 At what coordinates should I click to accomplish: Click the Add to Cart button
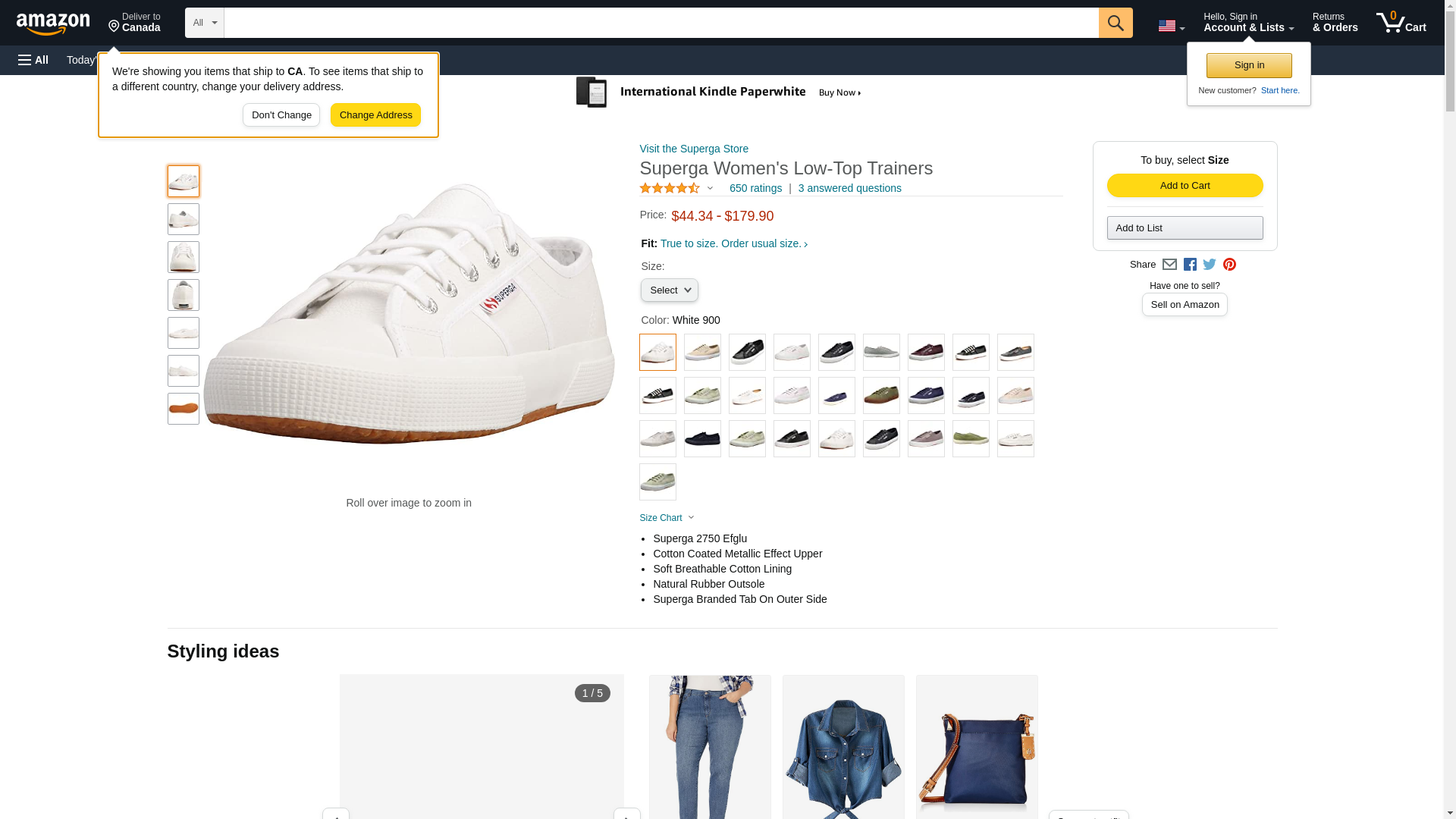tap(1185, 186)
